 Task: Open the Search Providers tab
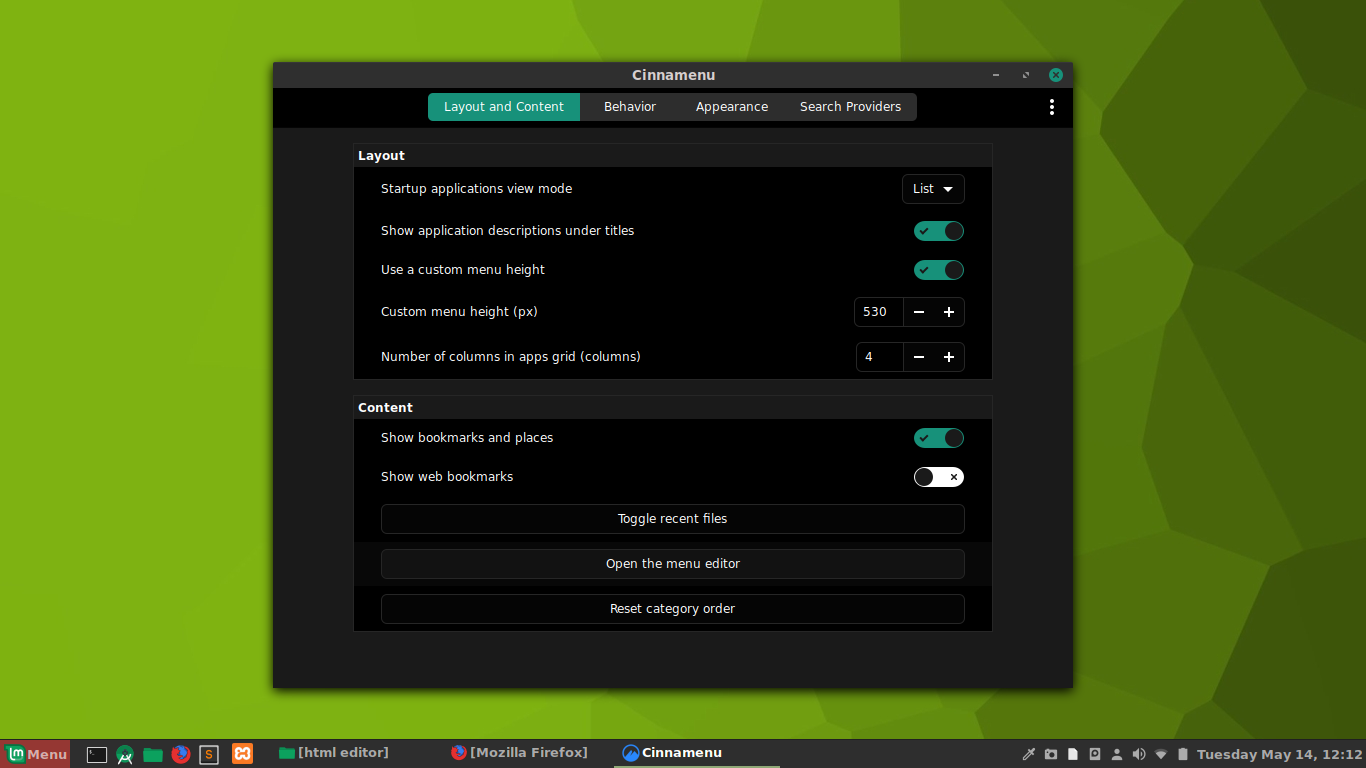tap(850, 107)
